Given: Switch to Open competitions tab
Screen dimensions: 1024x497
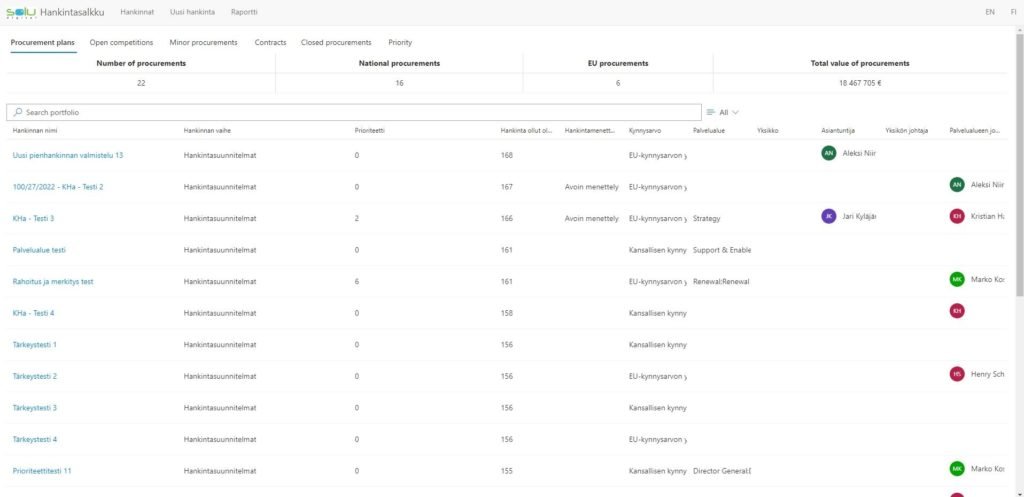Looking at the screenshot, I should pos(121,43).
